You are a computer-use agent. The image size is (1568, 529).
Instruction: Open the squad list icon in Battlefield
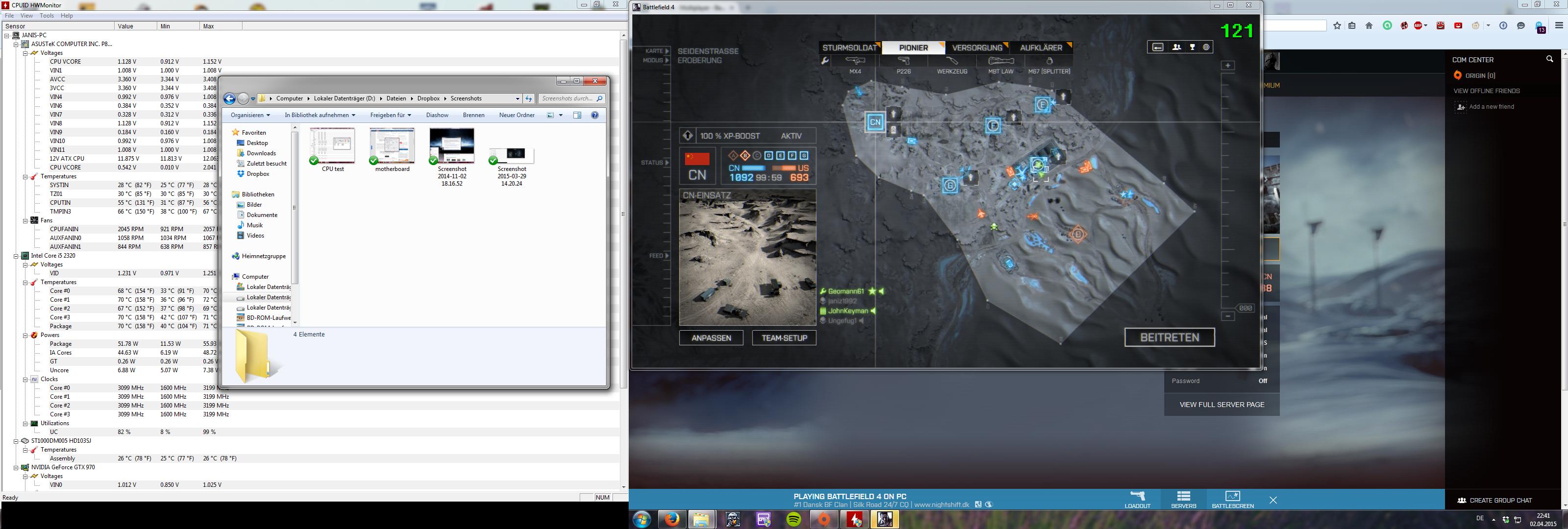[1176, 48]
